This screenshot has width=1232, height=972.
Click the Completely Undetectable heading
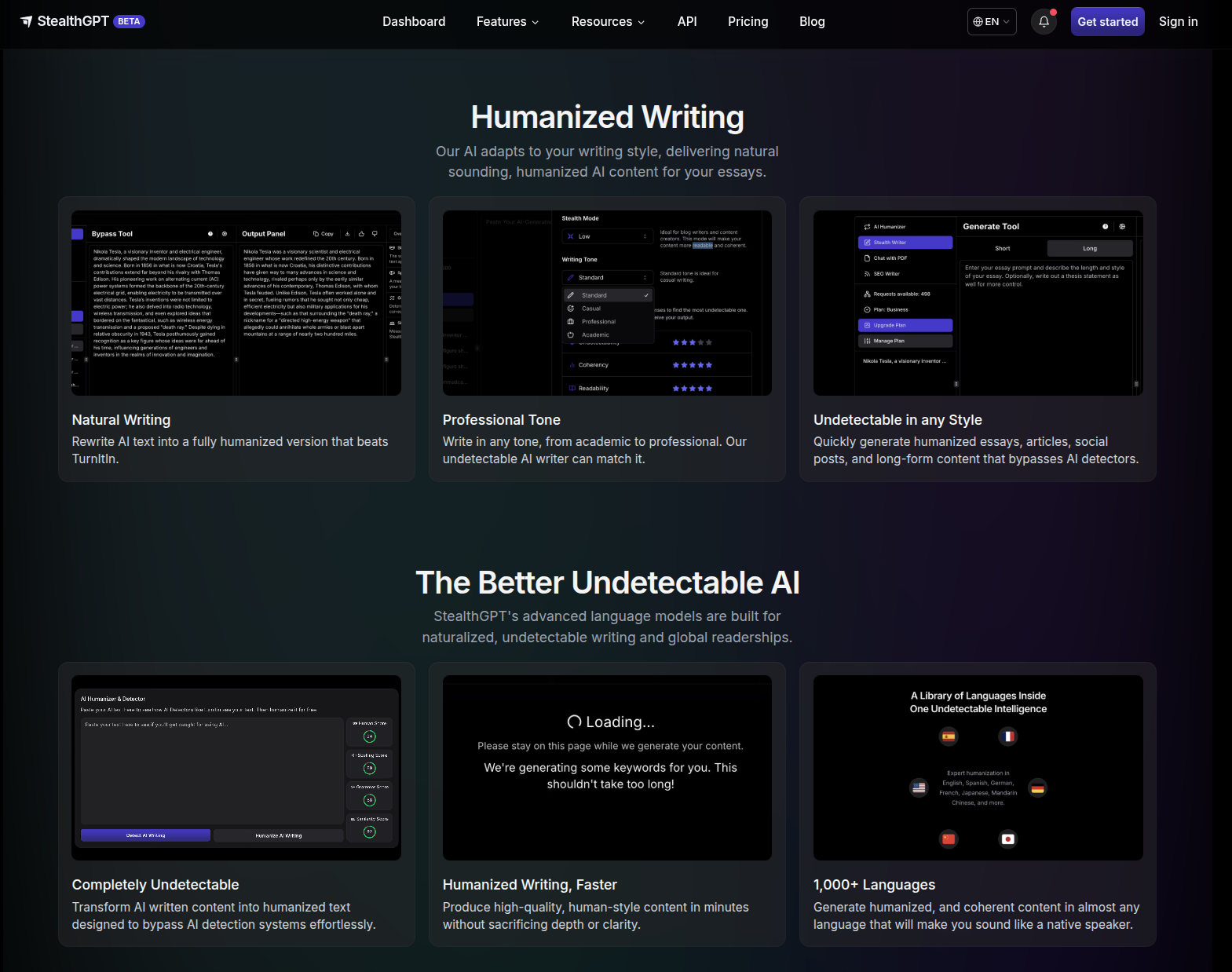pyautogui.click(x=155, y=885)
